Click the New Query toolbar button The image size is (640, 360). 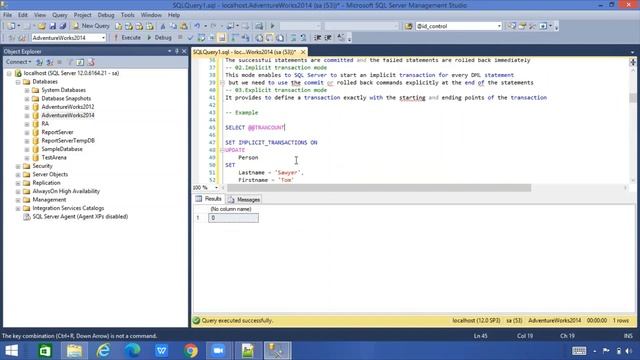click(x=91, y=26)
